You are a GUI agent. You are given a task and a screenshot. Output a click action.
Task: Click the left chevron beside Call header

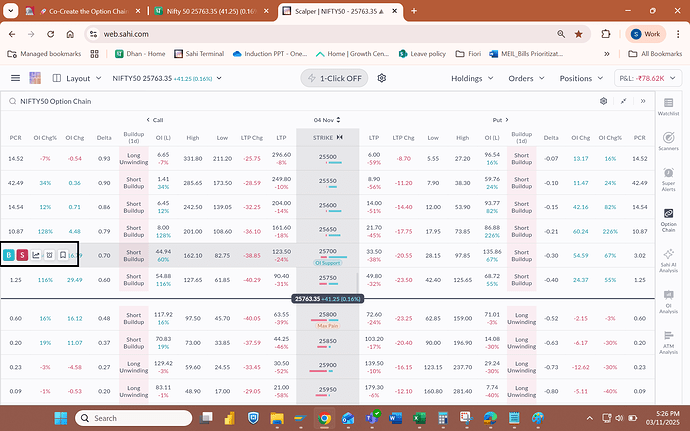(148, 120)
